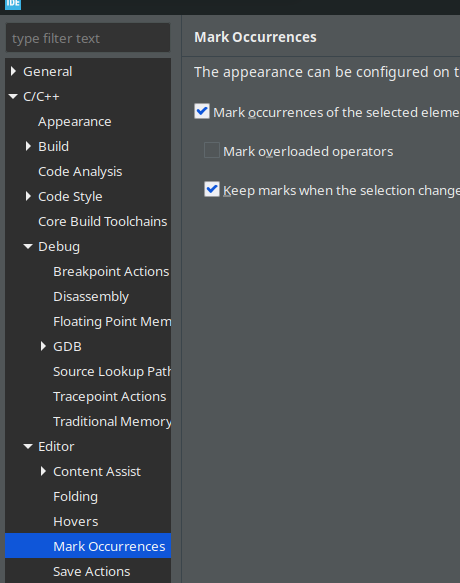Collapse the C/C++ tree node arrow
The height and width of the screenshot is (583, 460).
(x=13, y=97)
